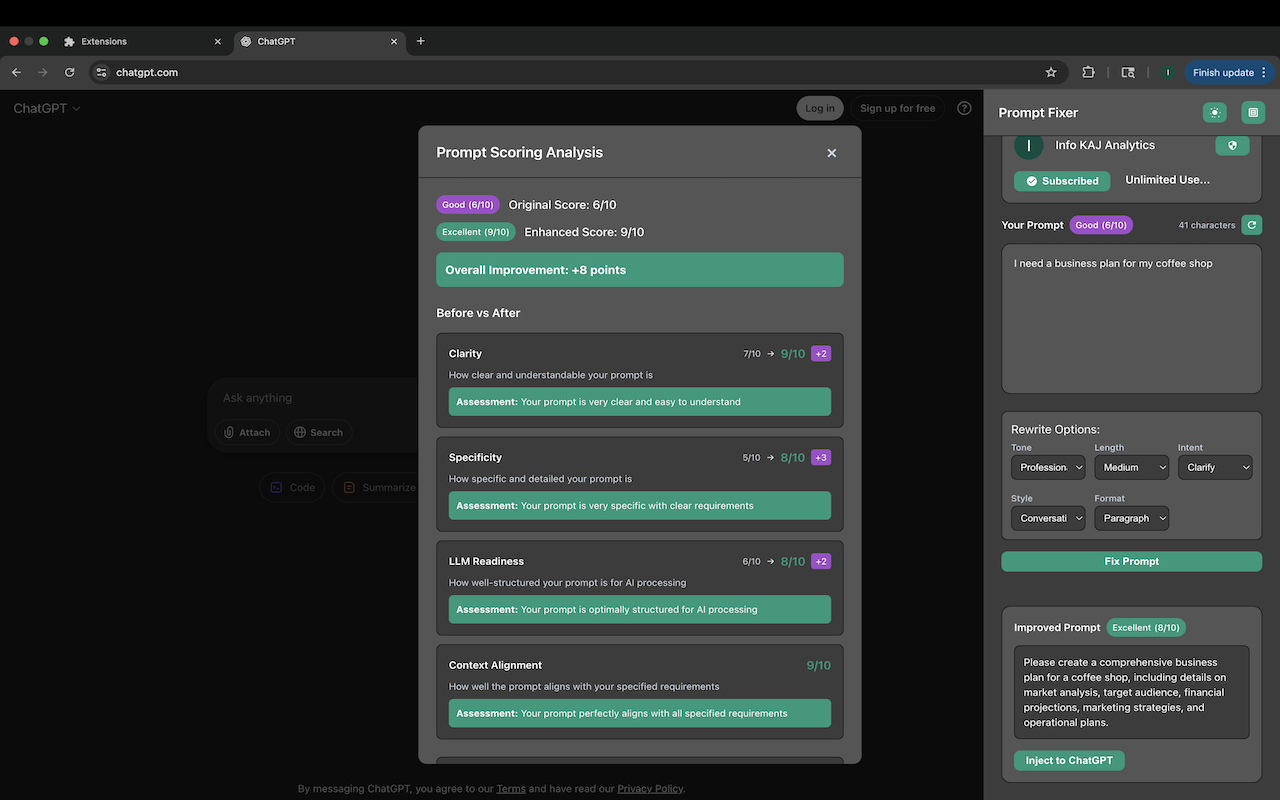Screen dimensions: 1280x800
Task: Open the Terms link
Action: 511,788
